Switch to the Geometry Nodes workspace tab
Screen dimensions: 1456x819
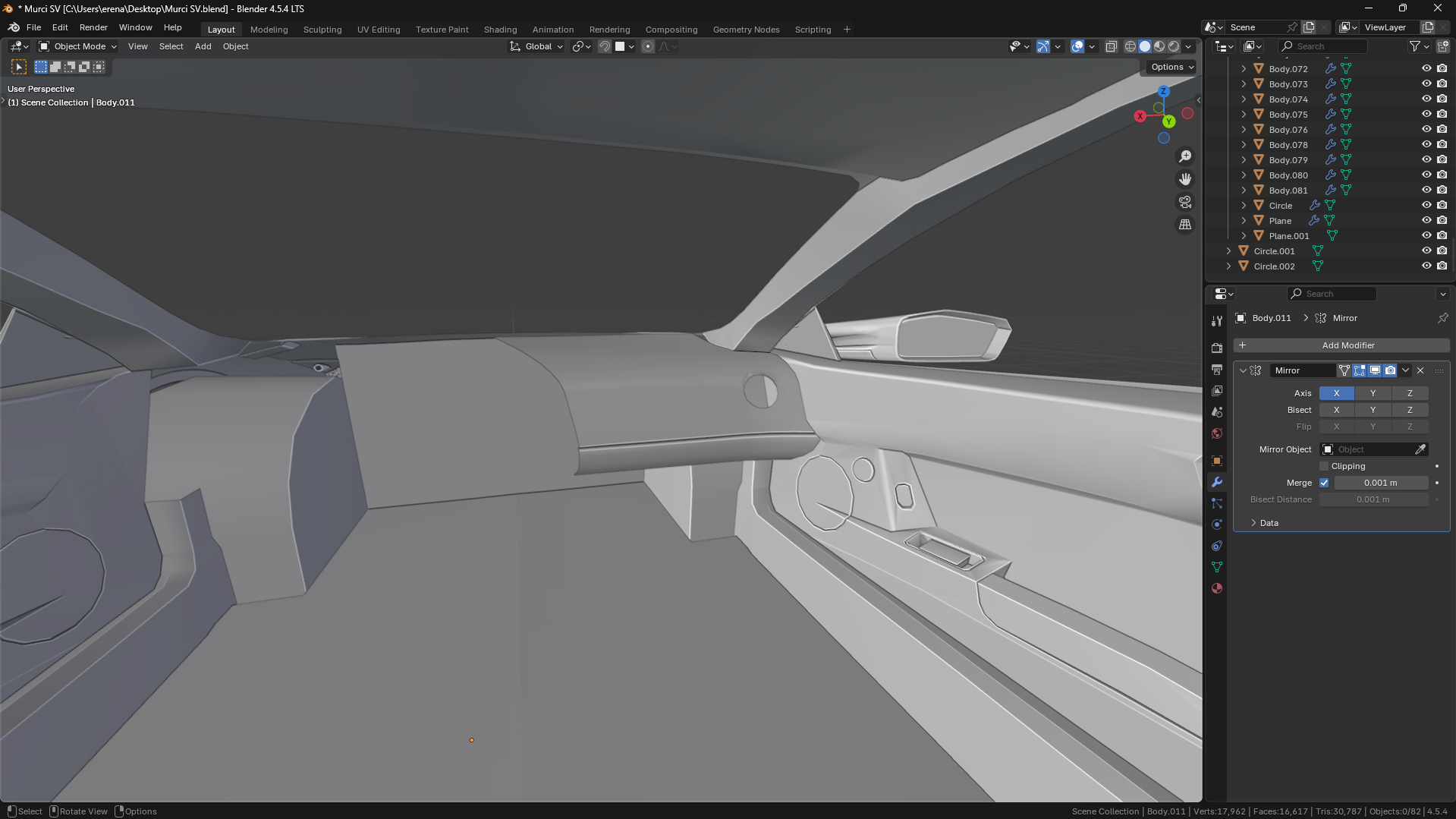(746, 30)
